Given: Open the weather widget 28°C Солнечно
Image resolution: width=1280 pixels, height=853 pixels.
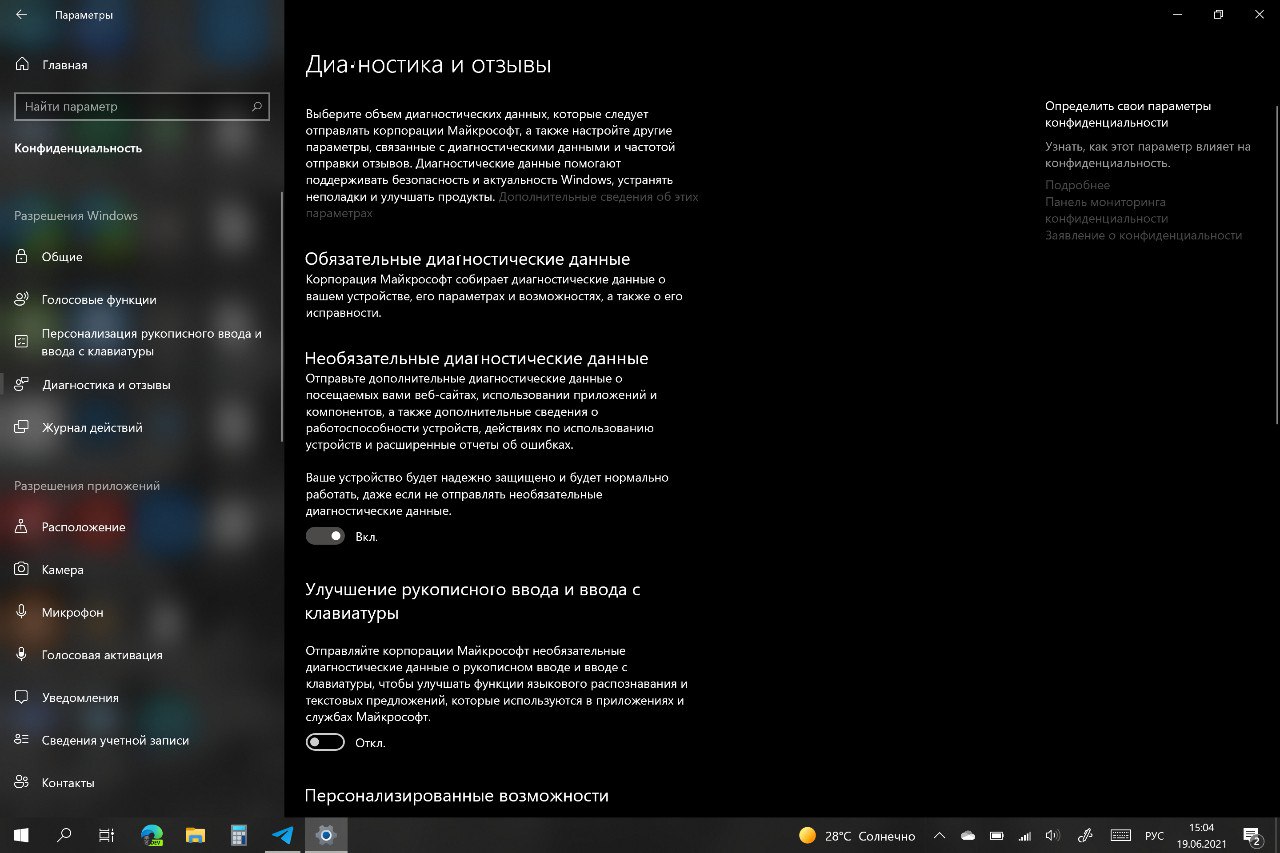Looking at the screenshot, I should coord(857,835).
